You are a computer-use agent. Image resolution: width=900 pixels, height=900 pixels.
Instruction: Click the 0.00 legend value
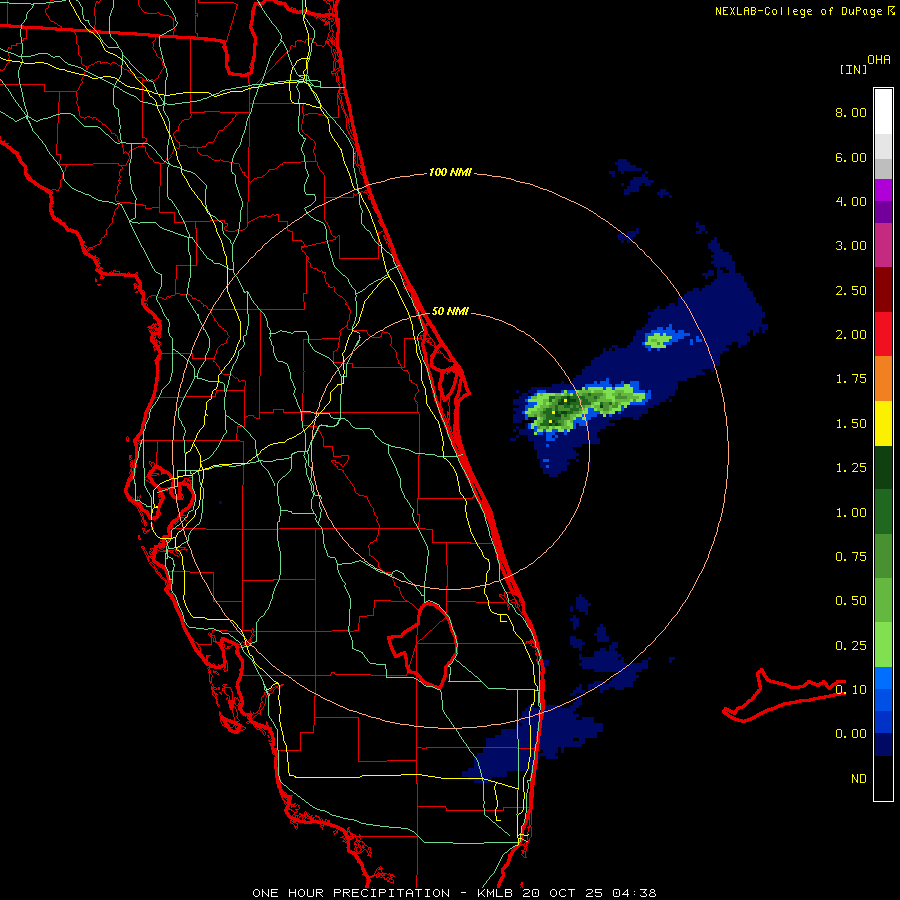tap(851, 734)
